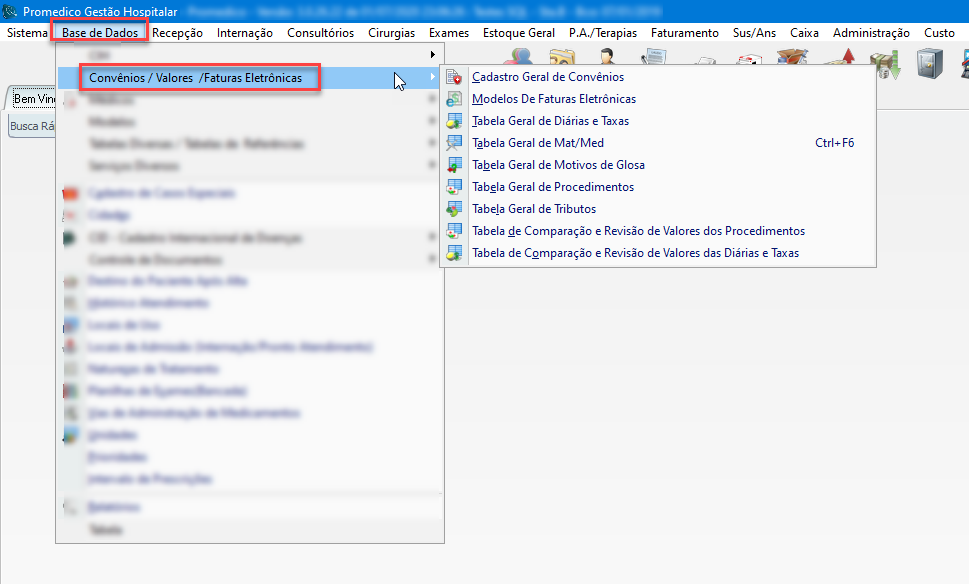The height and width of the screenshot is (584, 969).
Task: Open the Internação menu
Action: click(x=245, y=33)
